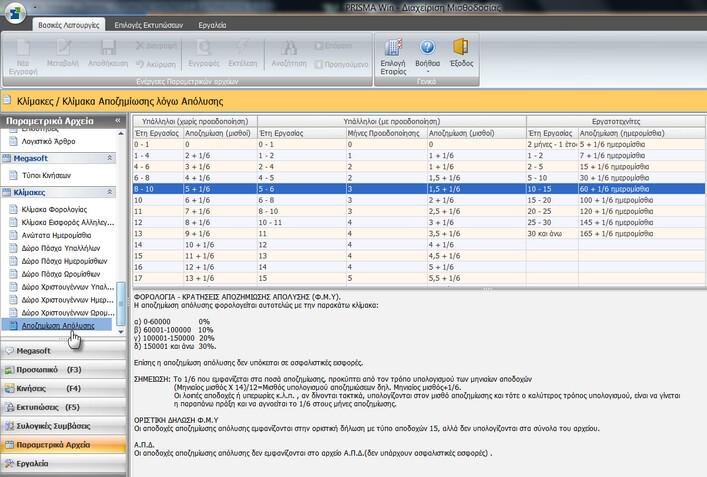Click the Μεταβολή edit icon
This screenshot has width=707, height=477.
point(63,48)
